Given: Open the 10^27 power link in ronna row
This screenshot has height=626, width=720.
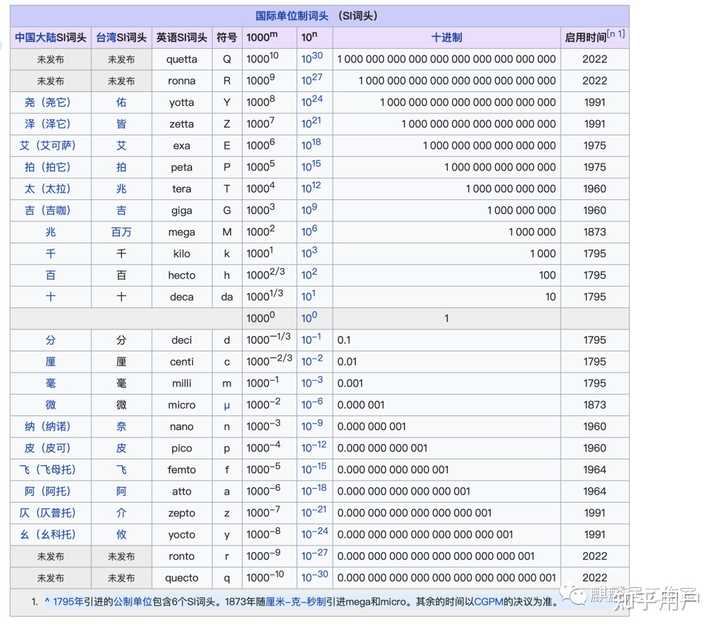Looking at the screenshot, I should coord(312,79).
